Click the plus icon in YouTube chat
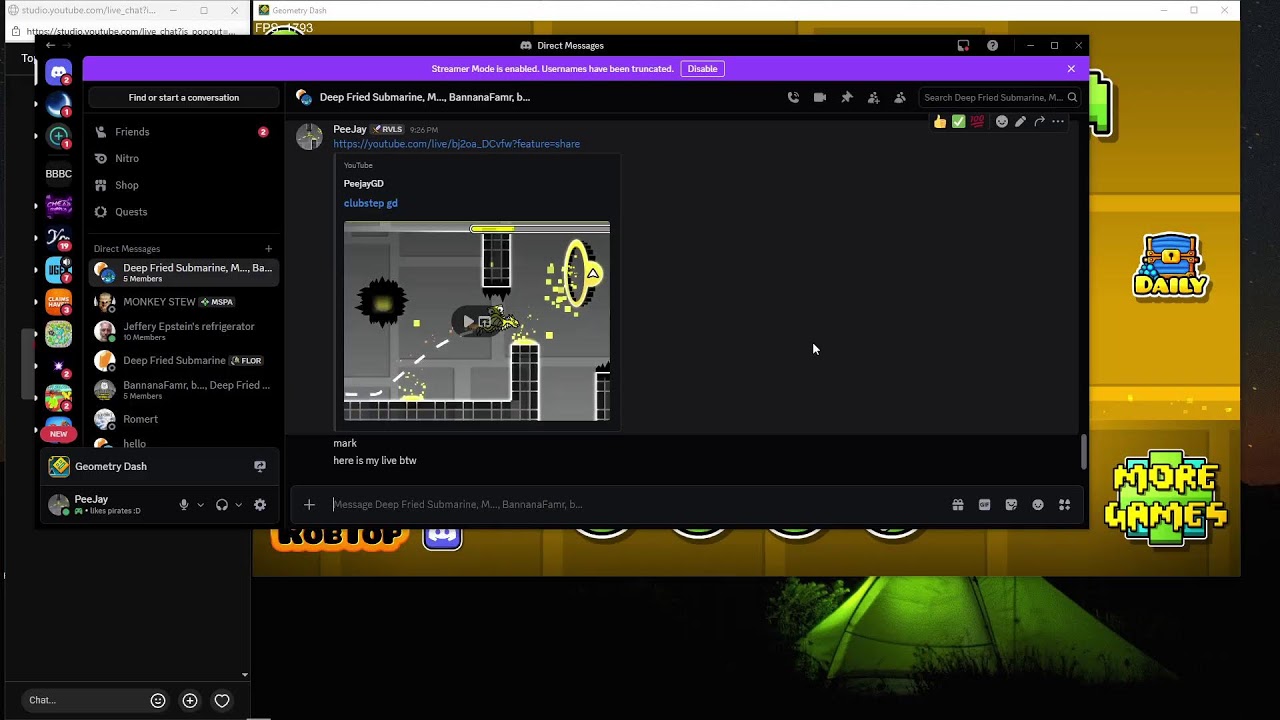 [190, 701]
